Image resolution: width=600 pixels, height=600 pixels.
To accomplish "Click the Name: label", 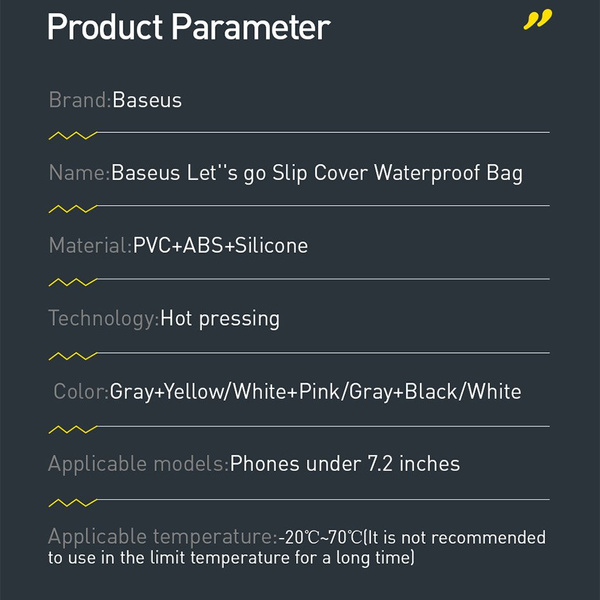I will tap(79, 173).
